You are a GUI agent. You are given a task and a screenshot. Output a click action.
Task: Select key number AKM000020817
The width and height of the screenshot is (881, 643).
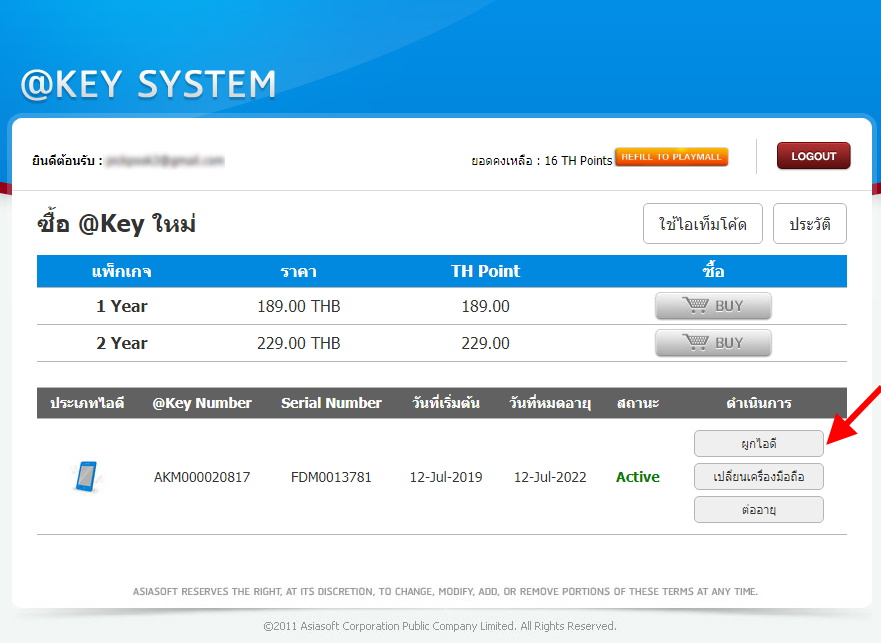click(202, 477)
